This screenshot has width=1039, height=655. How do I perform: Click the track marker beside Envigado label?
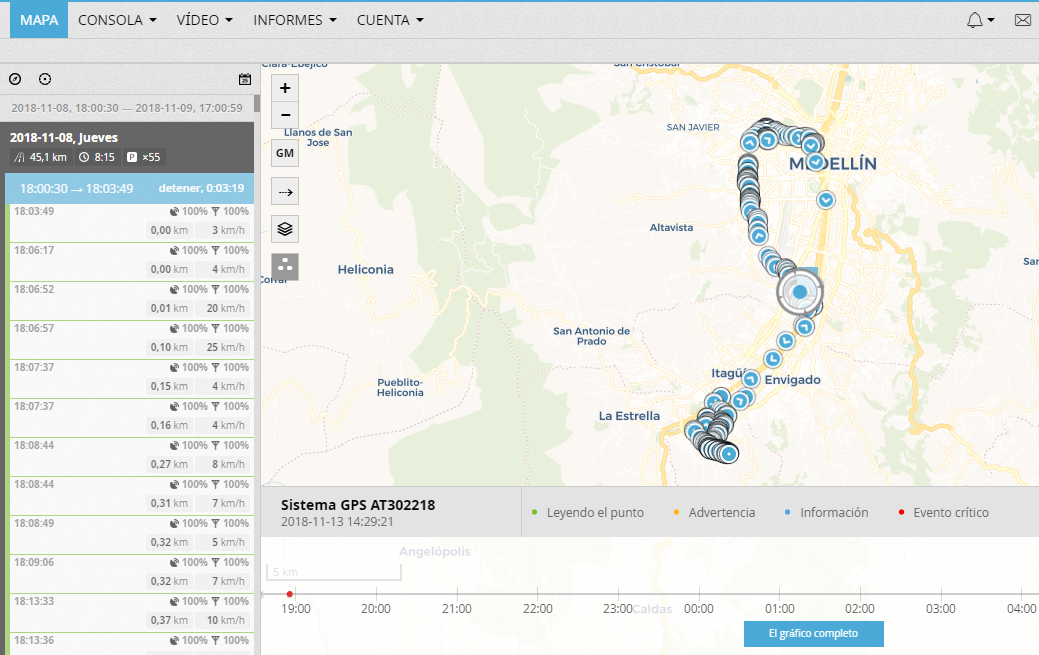[751, 379]
